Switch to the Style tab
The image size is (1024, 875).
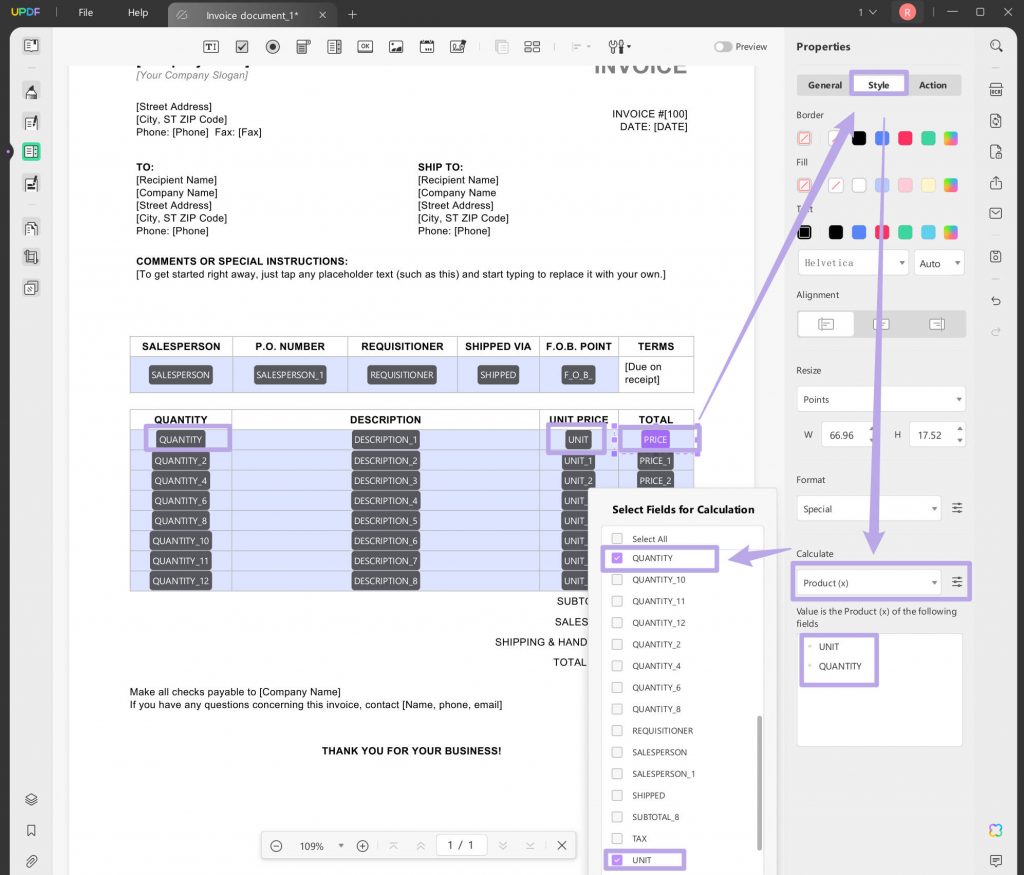point(878,85)
